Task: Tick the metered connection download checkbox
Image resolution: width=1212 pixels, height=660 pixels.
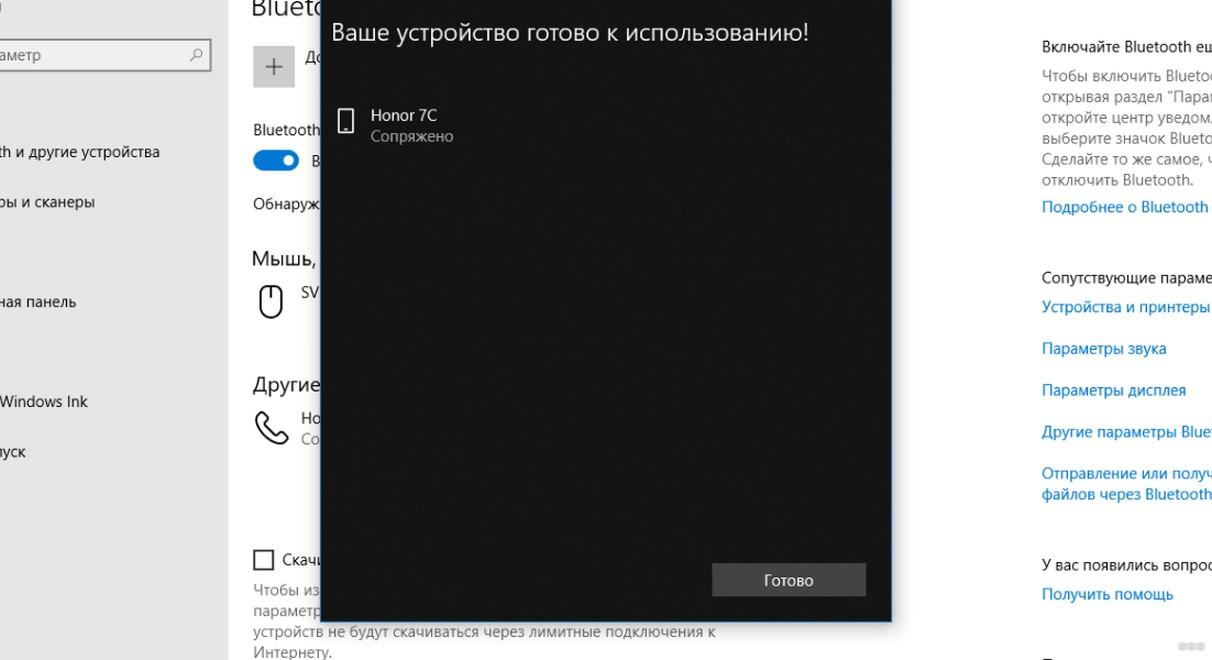Action: click(x=264, y=559)
